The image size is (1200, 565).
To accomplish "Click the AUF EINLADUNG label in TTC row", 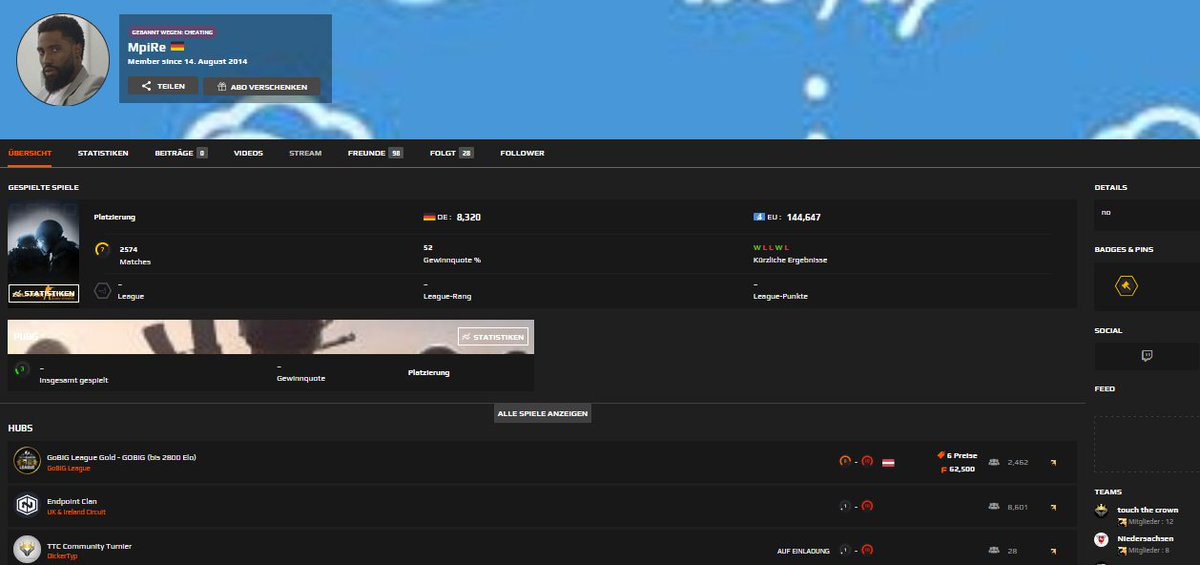I will click(802, 550).
